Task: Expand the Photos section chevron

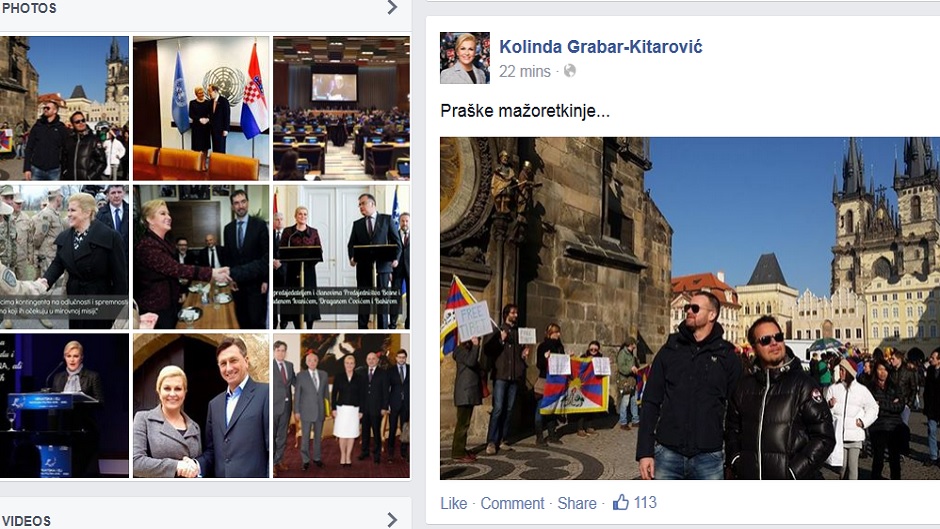Action: coord(392,8)
